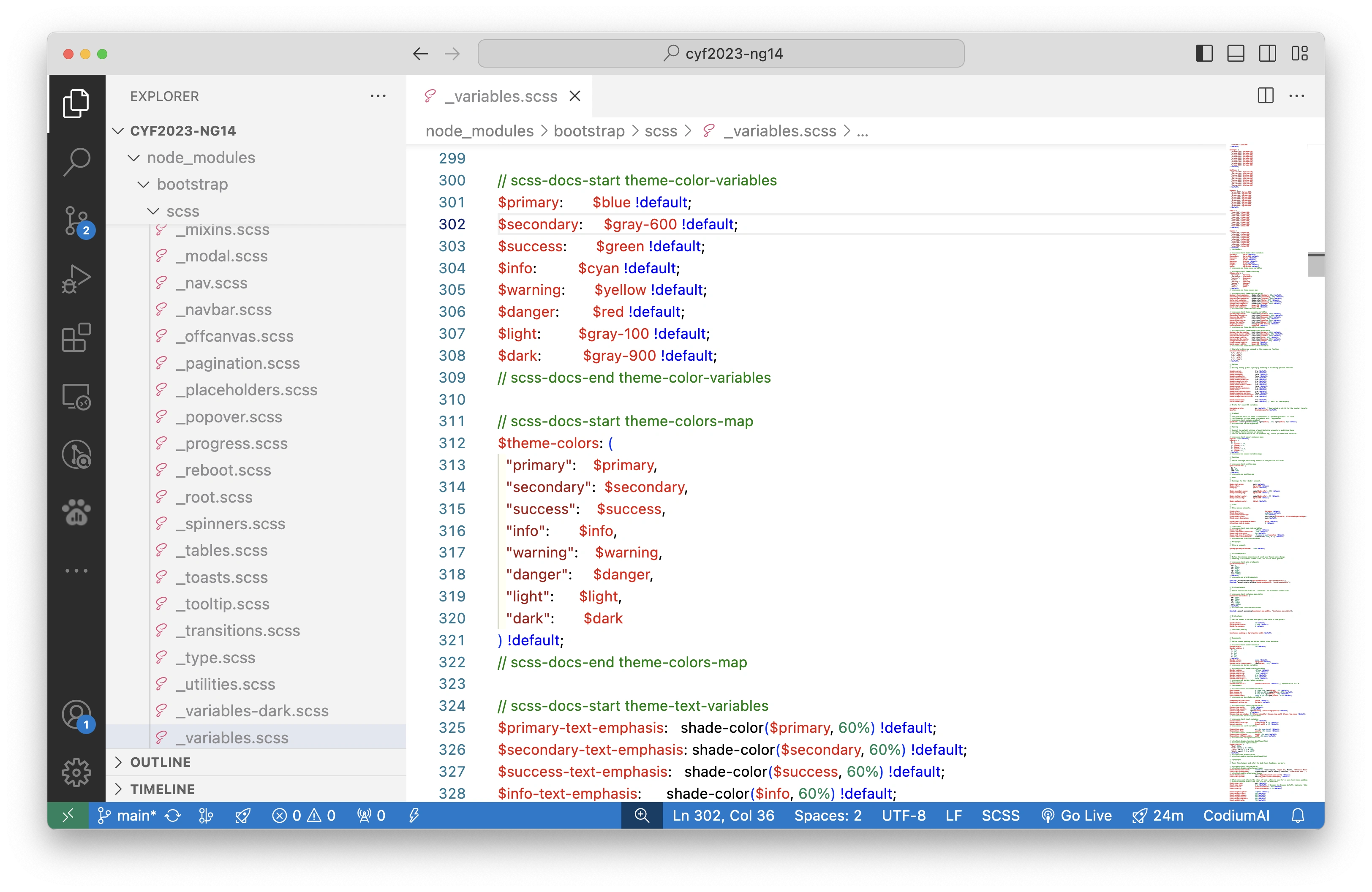Click the notifications bell in status bar
The image size is (1372, 892).
pos(1298,816)
